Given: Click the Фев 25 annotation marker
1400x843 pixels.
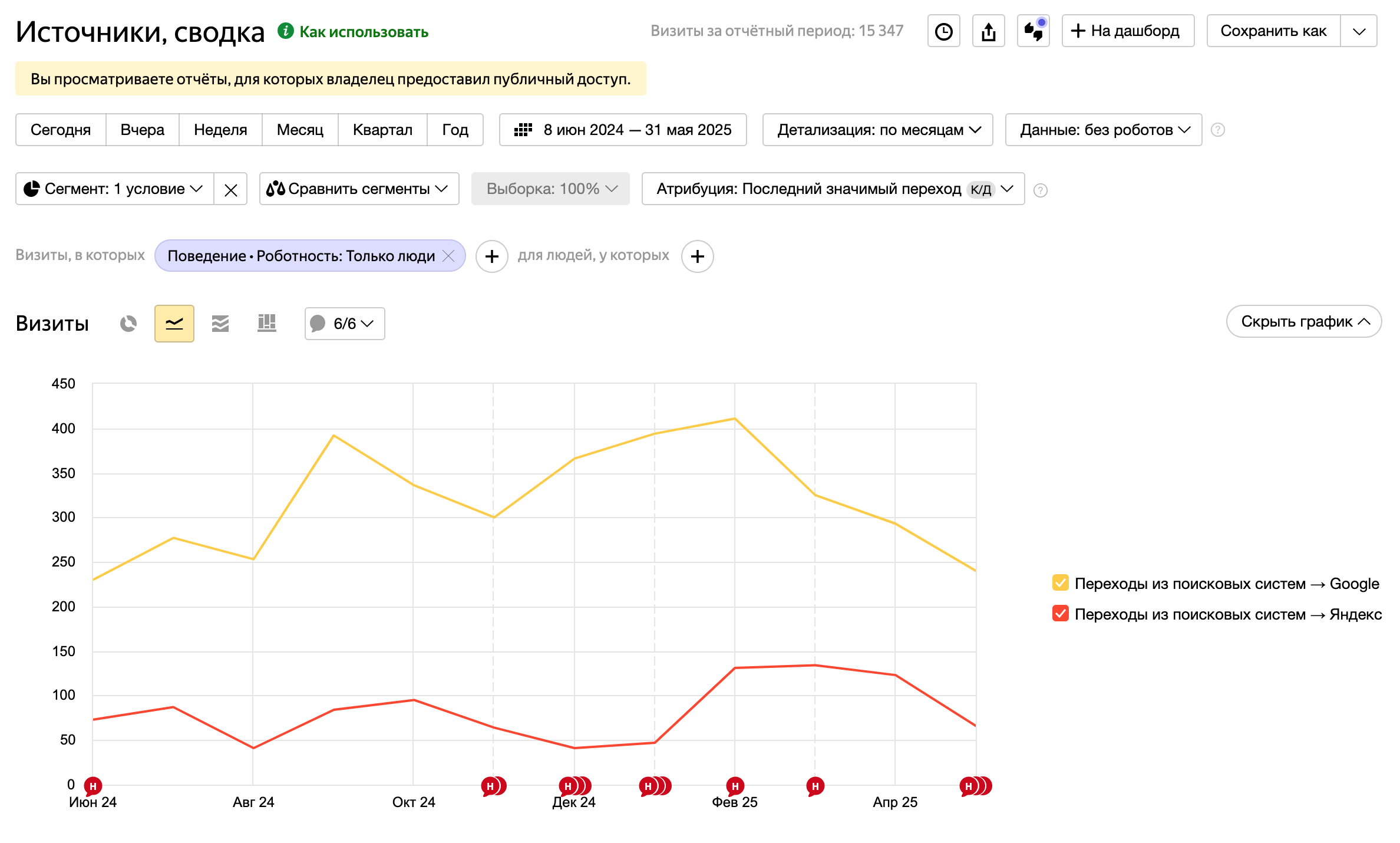Looking at the screenshot, I should [x=735, y=785].
